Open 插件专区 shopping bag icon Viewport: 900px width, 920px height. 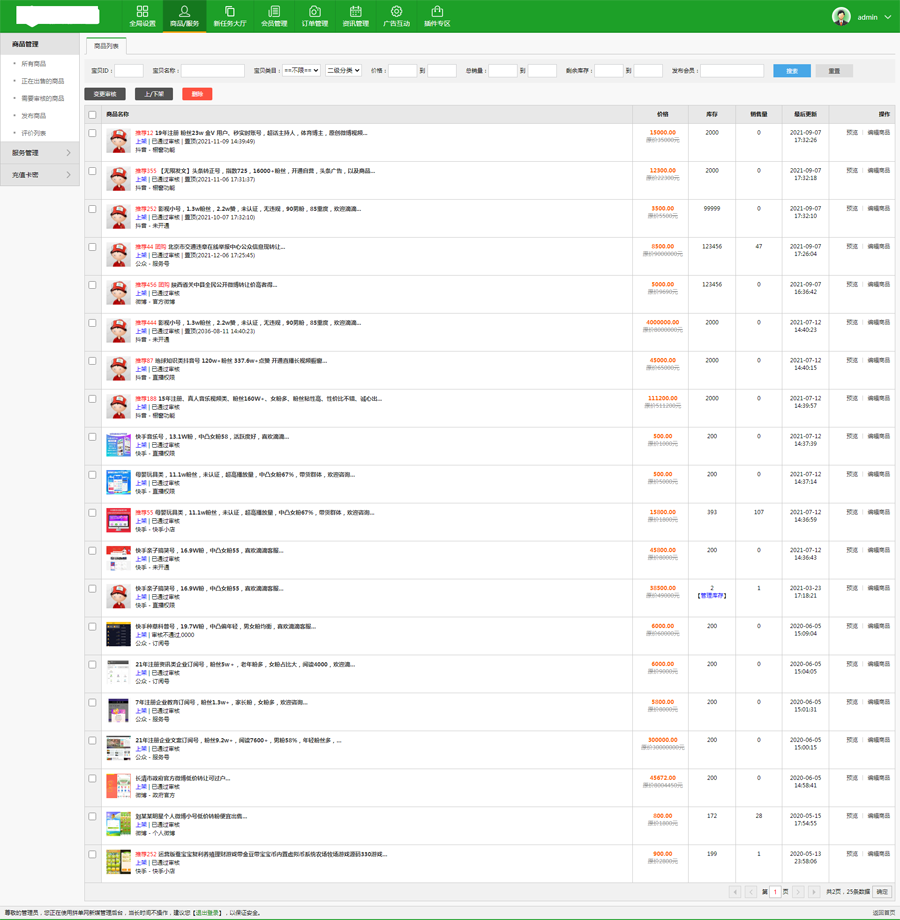pyautogui.click(x=437, y=16)
